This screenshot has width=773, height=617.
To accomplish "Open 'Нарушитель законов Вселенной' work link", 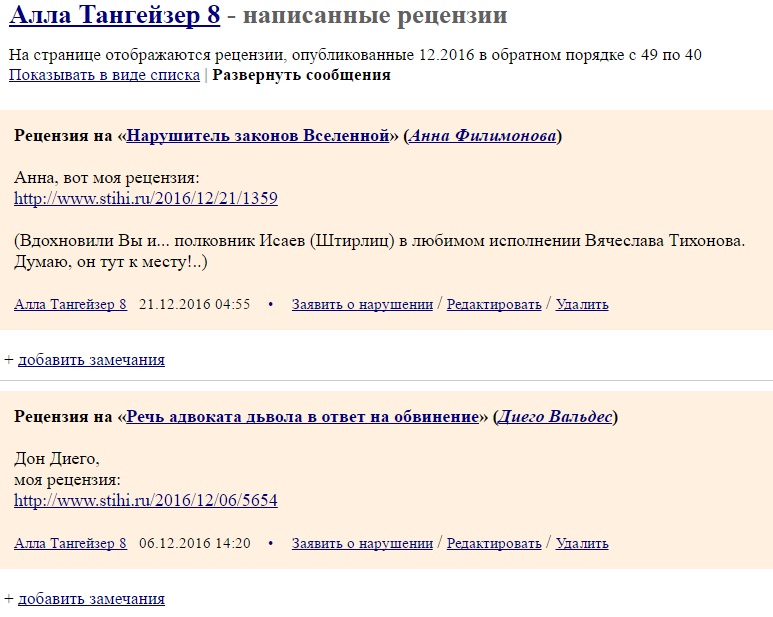I will point(258,136).
